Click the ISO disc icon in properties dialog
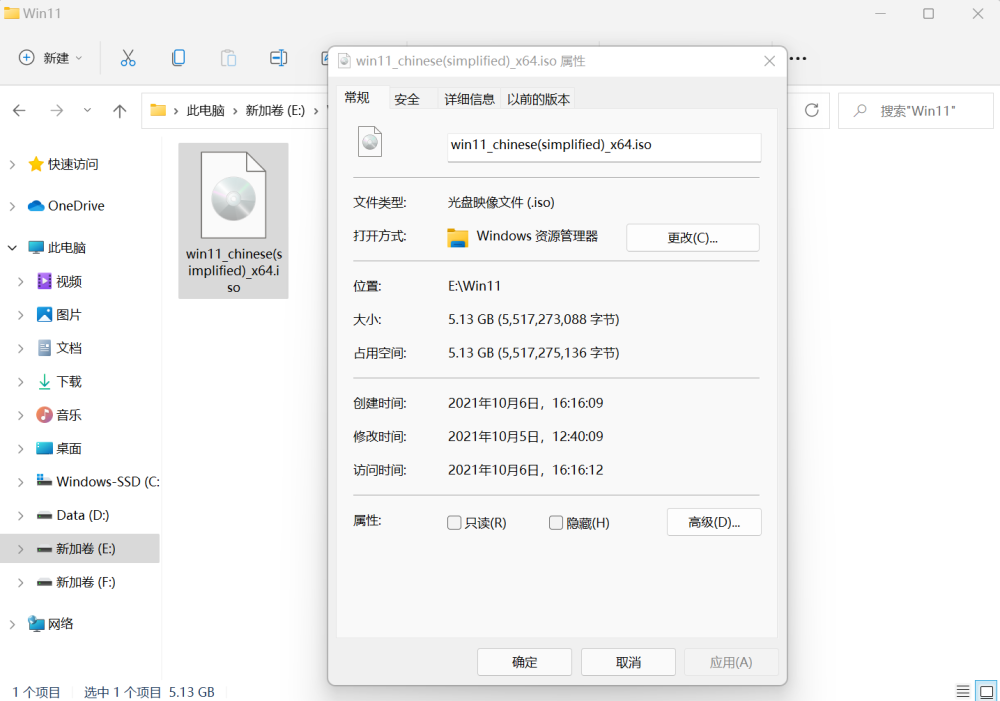The height and width of the screenshot is (701, 1000). click(x=370, y=142)
